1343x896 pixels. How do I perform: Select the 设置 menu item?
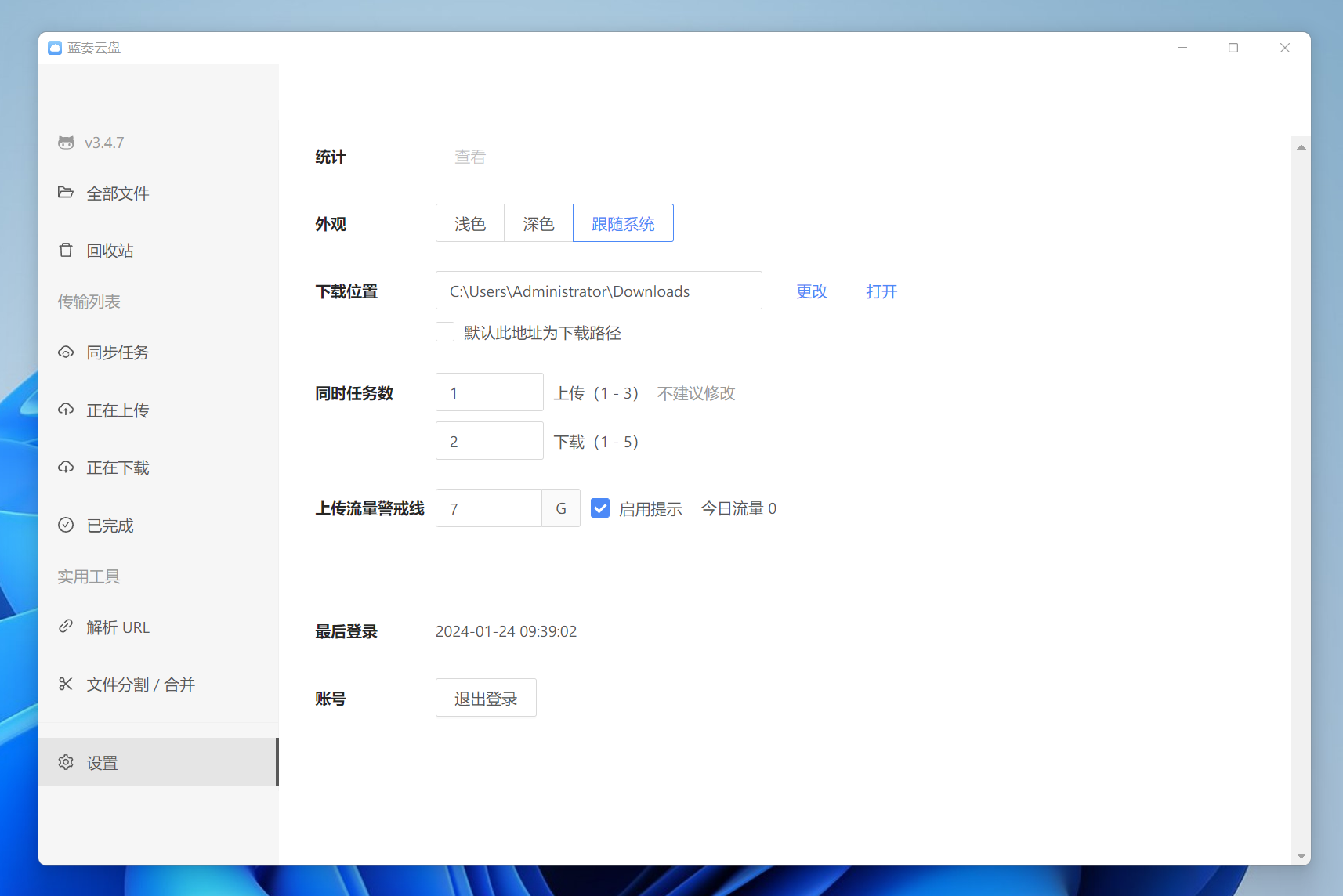click(158, 762)
